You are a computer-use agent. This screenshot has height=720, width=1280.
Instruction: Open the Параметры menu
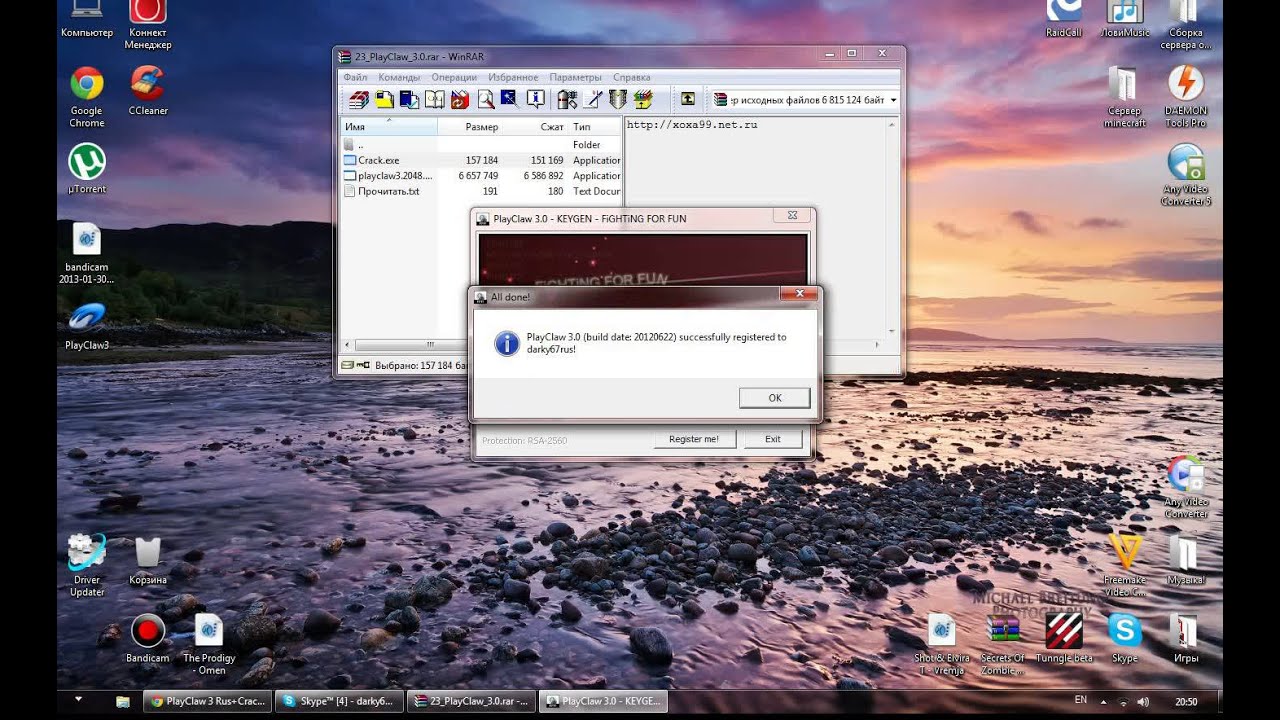(x=576, y=77)
